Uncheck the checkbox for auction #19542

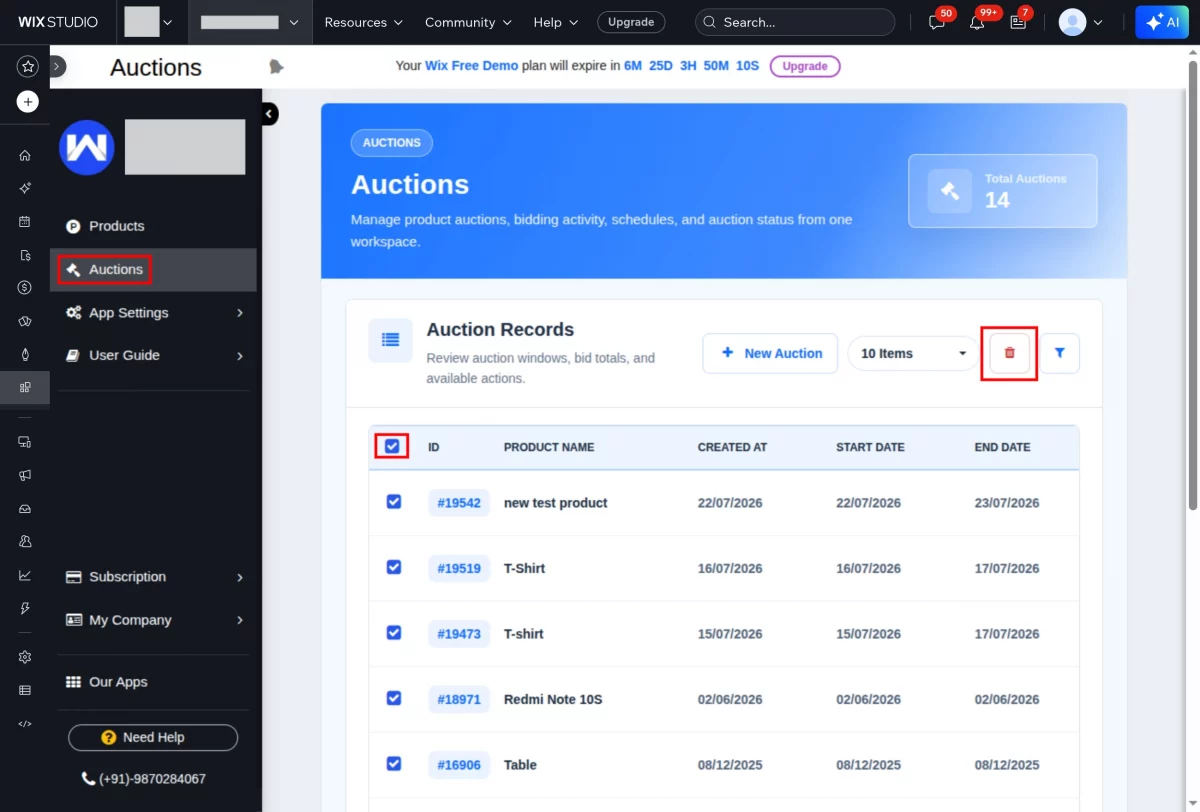point(394,502)
